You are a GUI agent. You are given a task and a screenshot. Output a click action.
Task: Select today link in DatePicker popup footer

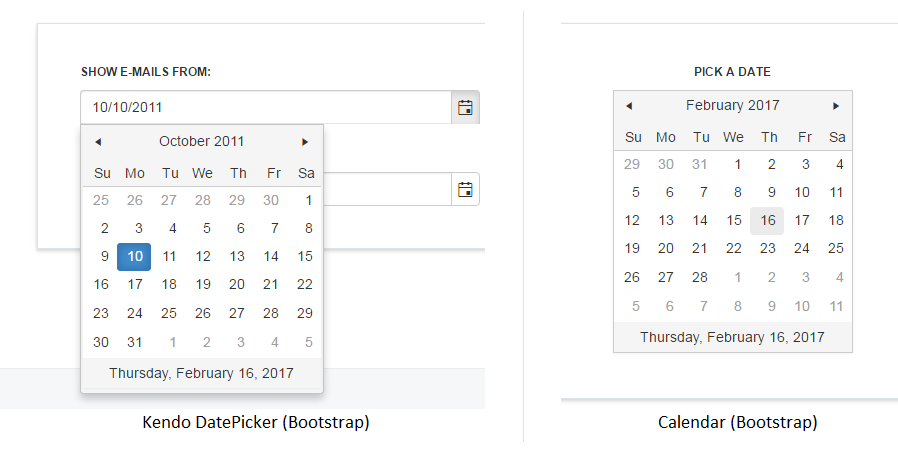[x=201, y=373]
